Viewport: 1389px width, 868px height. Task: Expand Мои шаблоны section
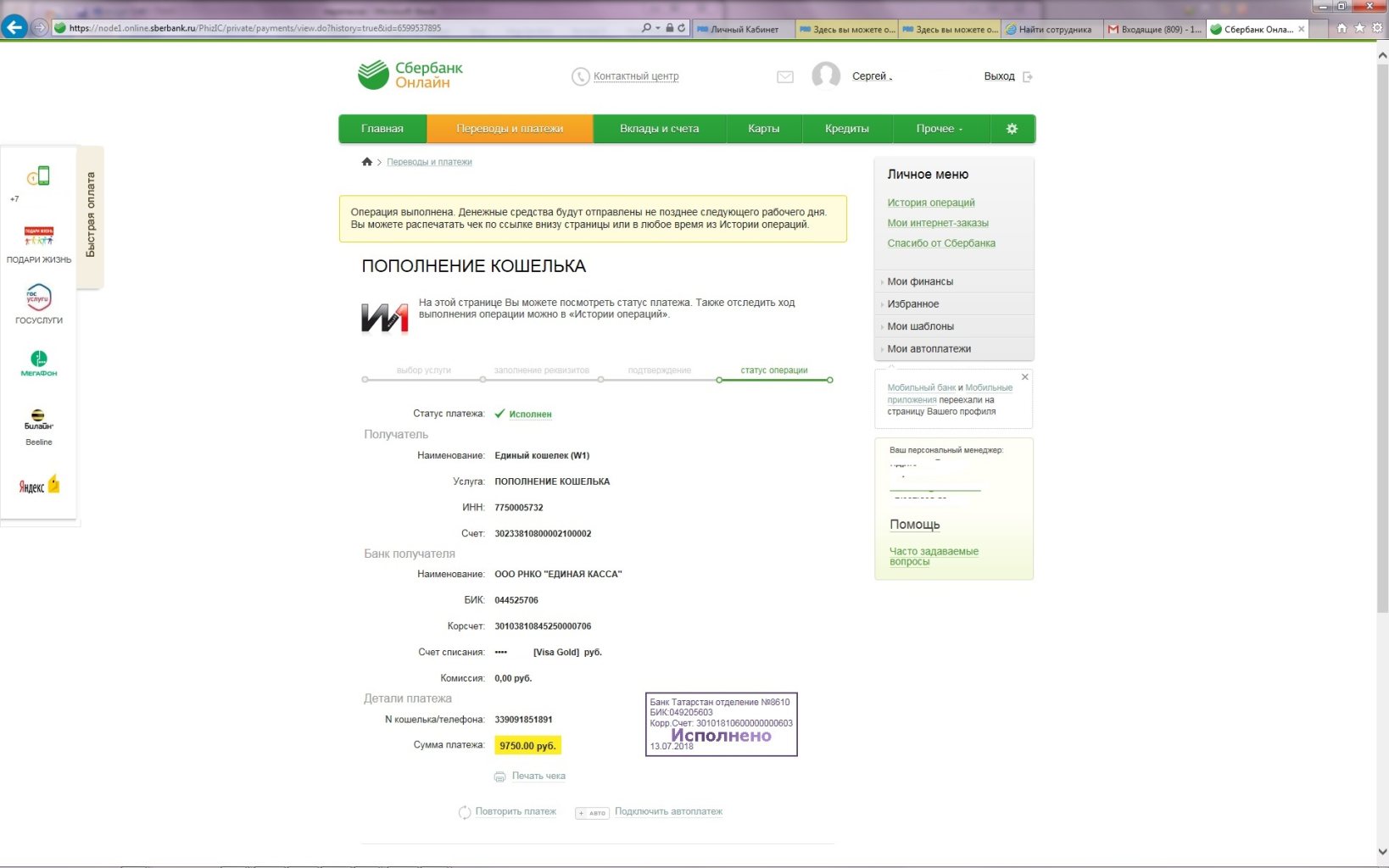coord(954,326)
